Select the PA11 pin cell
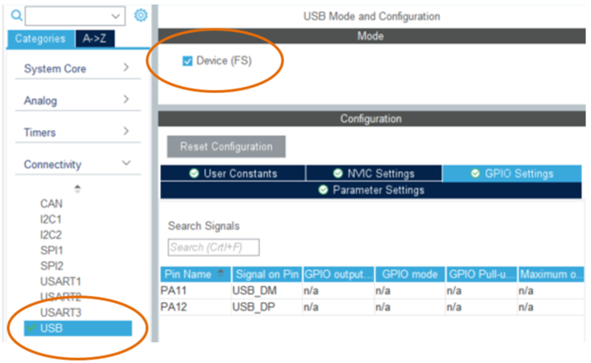Image resolution: width=591 pixels, height=363 pixels. 196,291
